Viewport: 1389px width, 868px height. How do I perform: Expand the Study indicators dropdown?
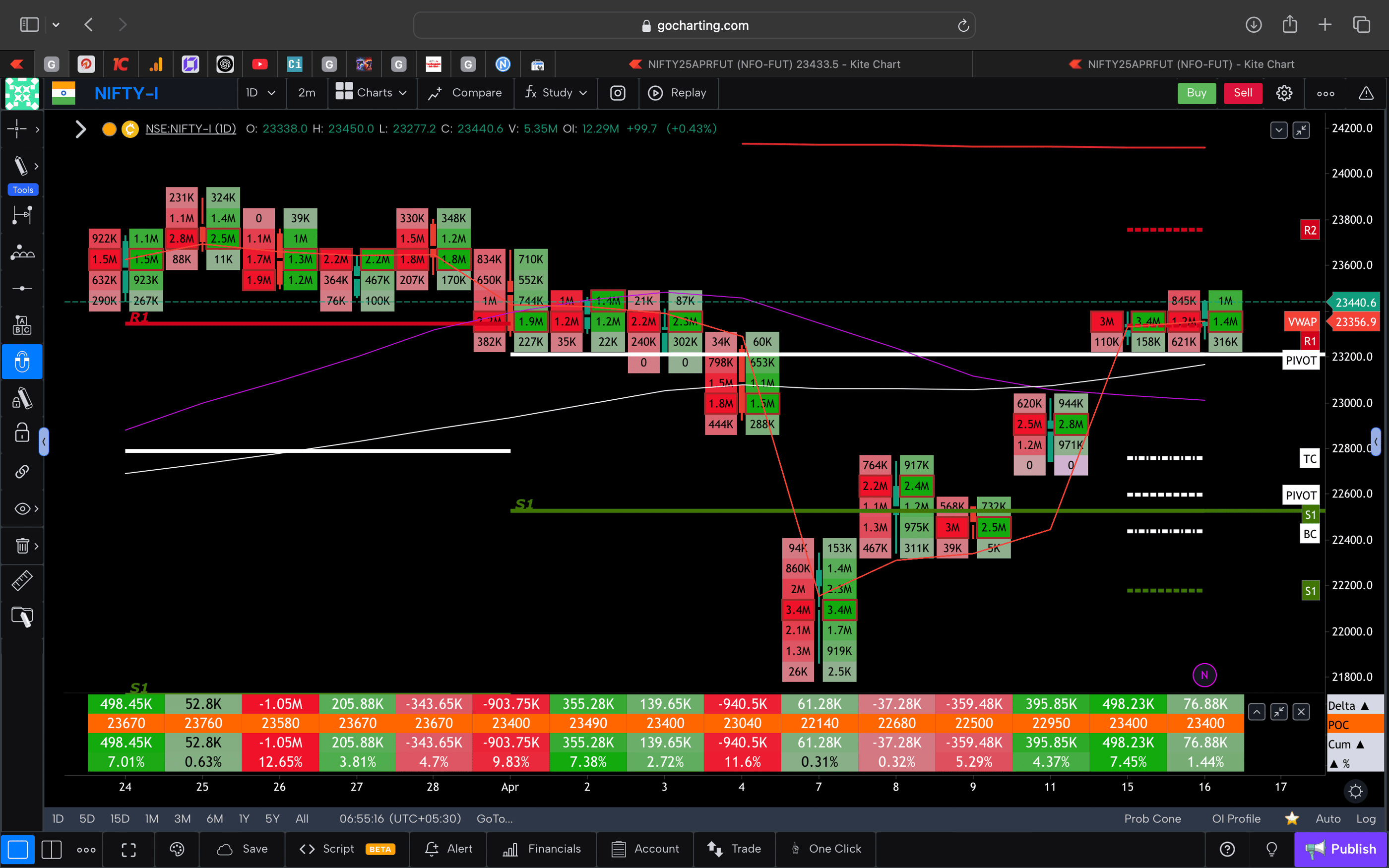(x=555, y=92)
